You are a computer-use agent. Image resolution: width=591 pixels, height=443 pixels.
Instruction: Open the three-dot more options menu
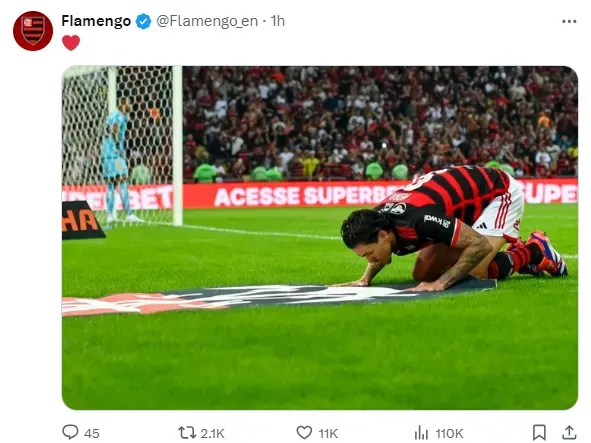click(569, 21)
